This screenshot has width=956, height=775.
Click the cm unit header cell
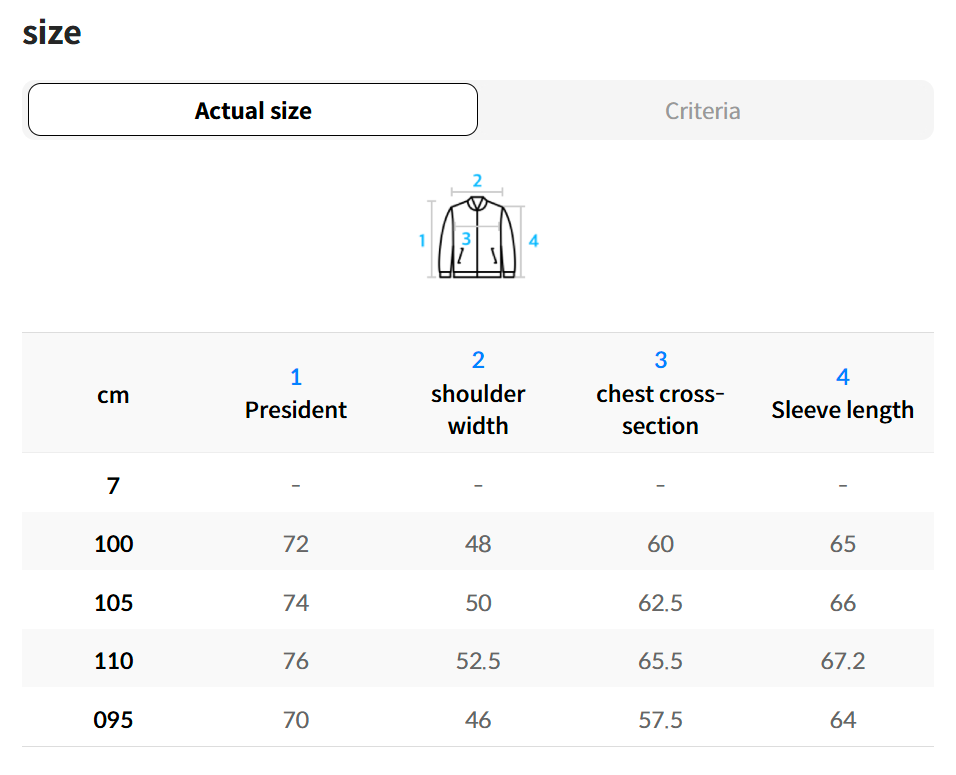tap(113, 395)
